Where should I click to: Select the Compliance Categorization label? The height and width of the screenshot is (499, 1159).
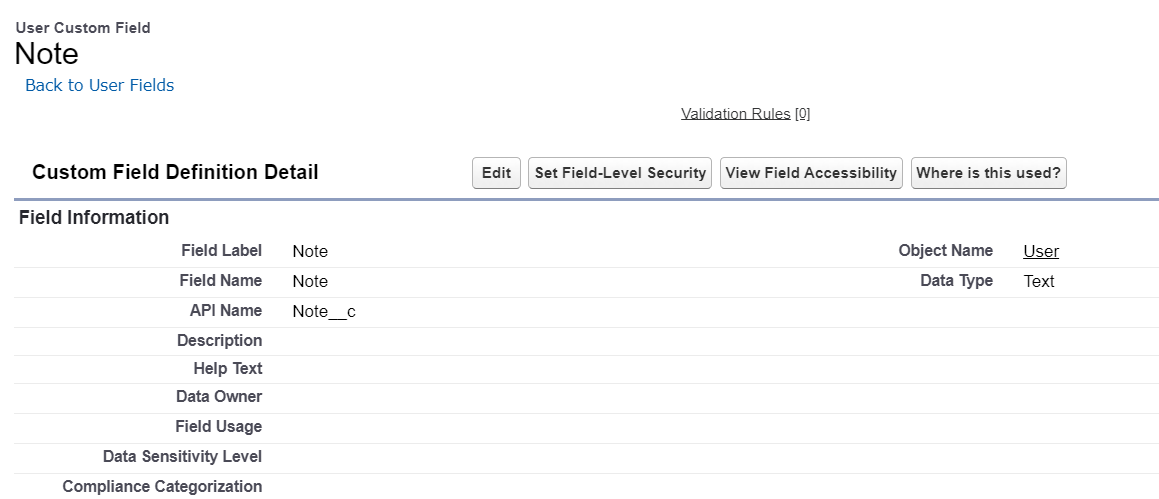(x=162, y=487)
